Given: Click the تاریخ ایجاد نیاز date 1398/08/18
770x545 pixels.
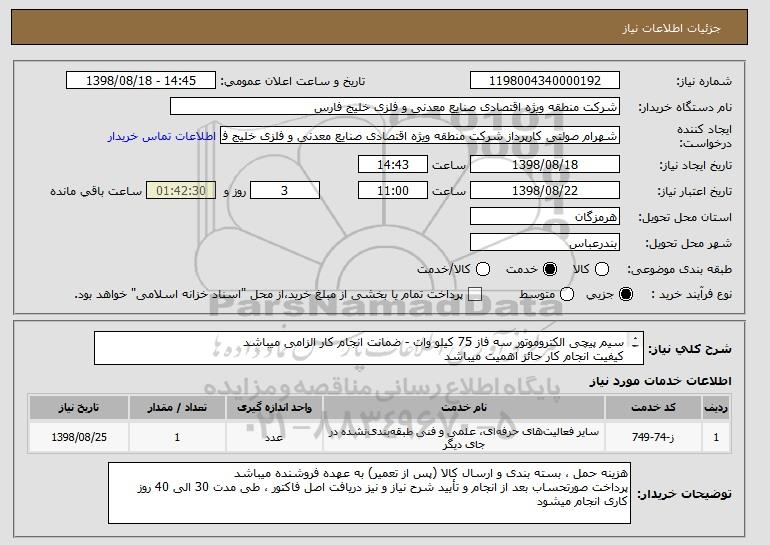Looking at the screenshot, I should pos(545,164).
